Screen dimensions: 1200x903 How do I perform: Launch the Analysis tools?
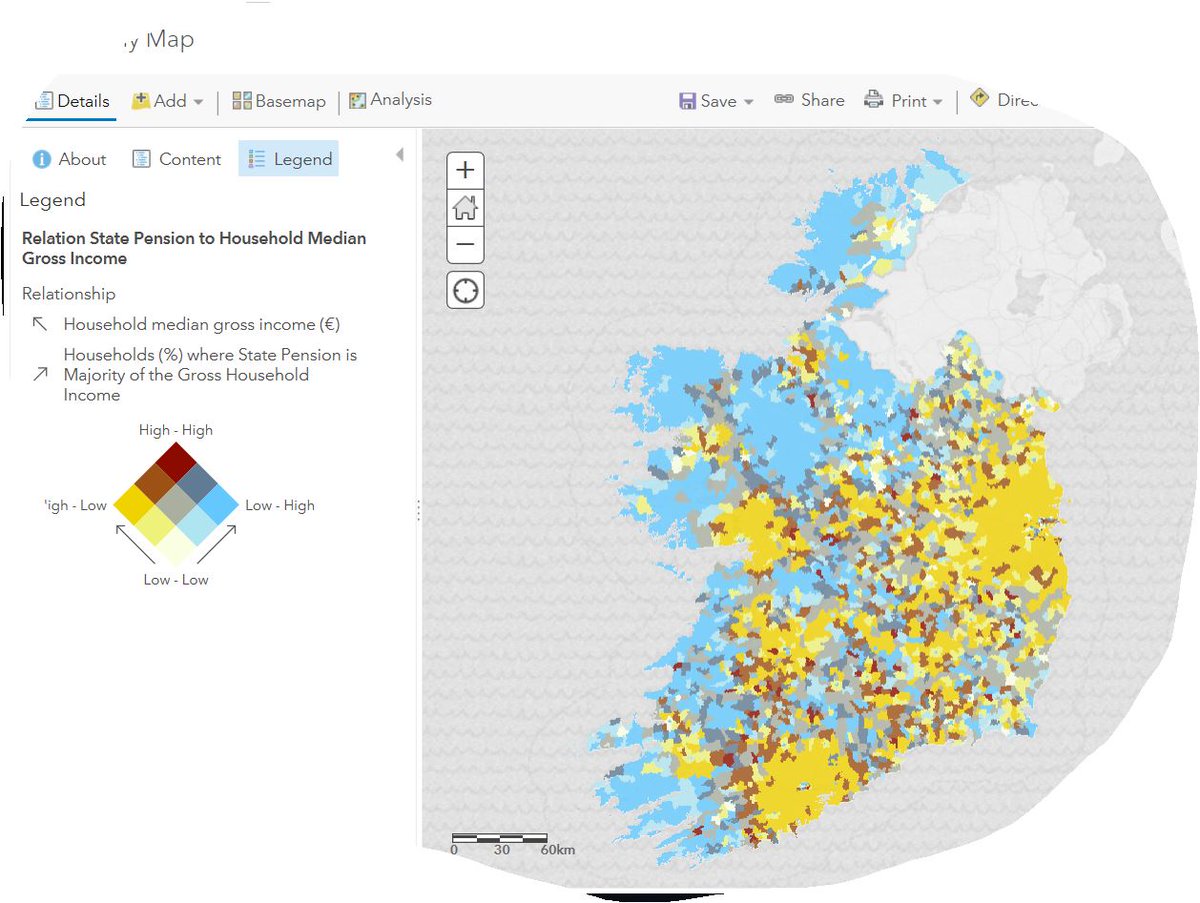390,100
